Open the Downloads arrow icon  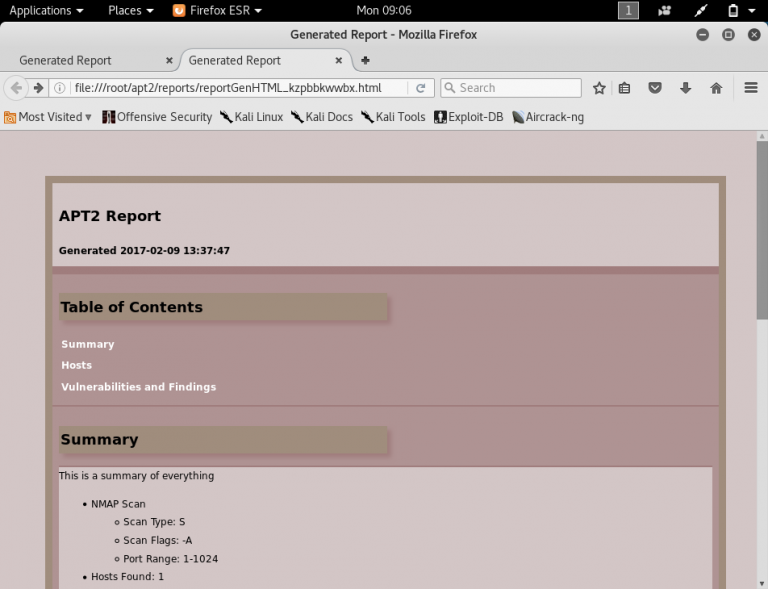[x=685, y=88]
